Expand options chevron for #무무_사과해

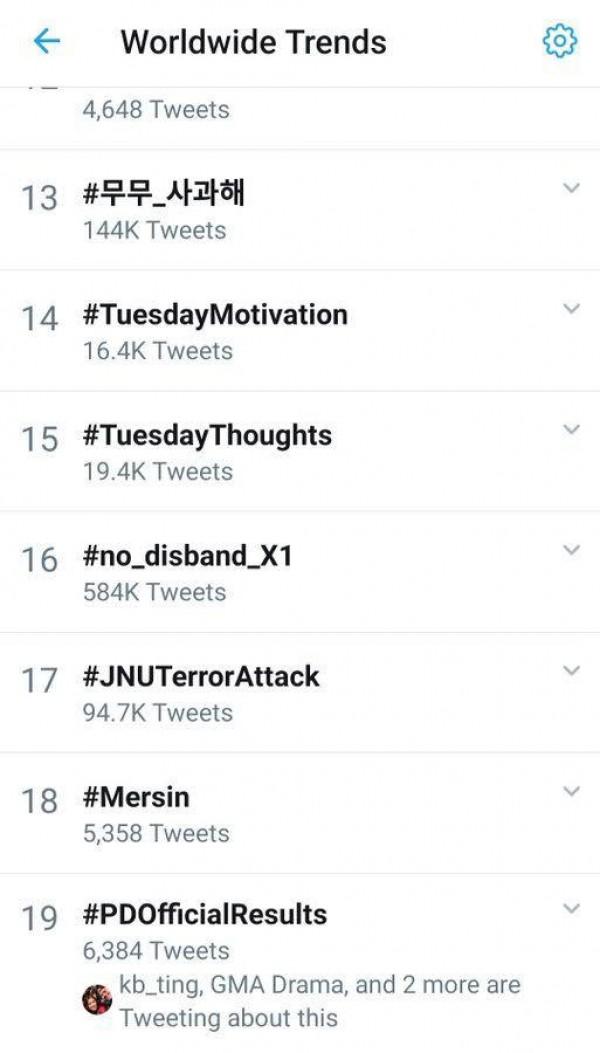click(571, 188)
